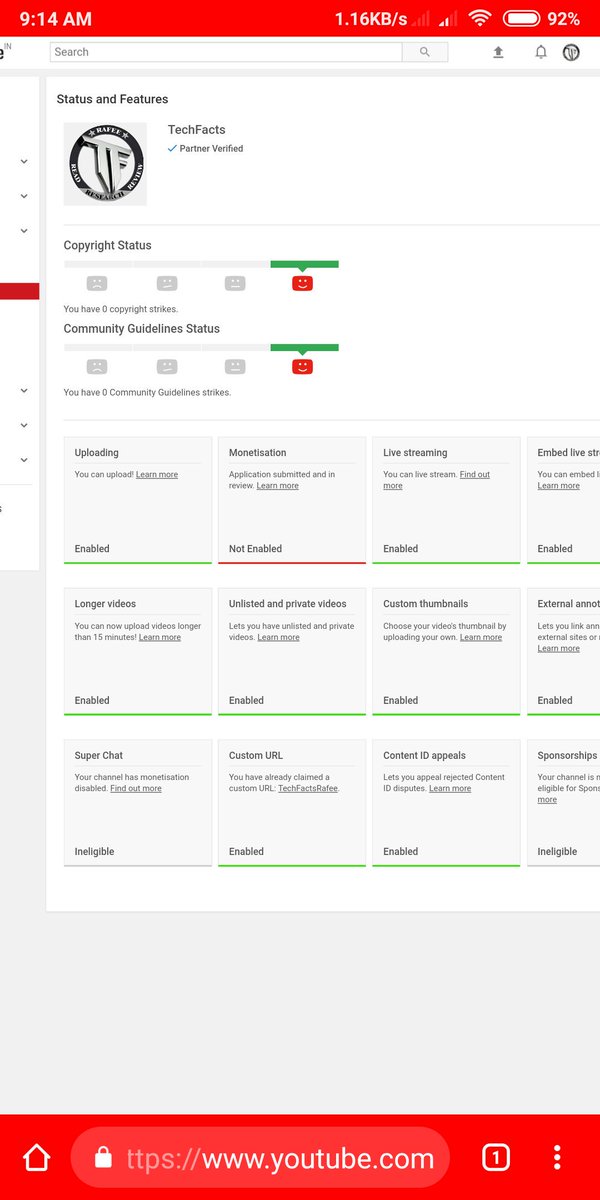Select the red highlighted sidebar item
This screenshot has width=600, height=1200.
point(19,291)
